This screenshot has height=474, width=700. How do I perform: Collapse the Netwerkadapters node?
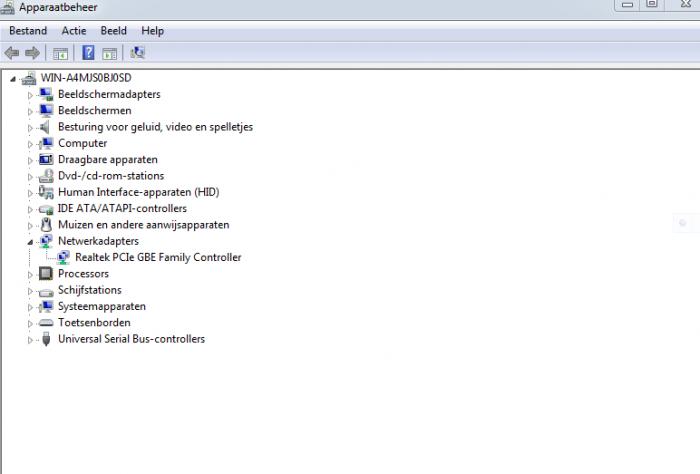tap(30, 242)
